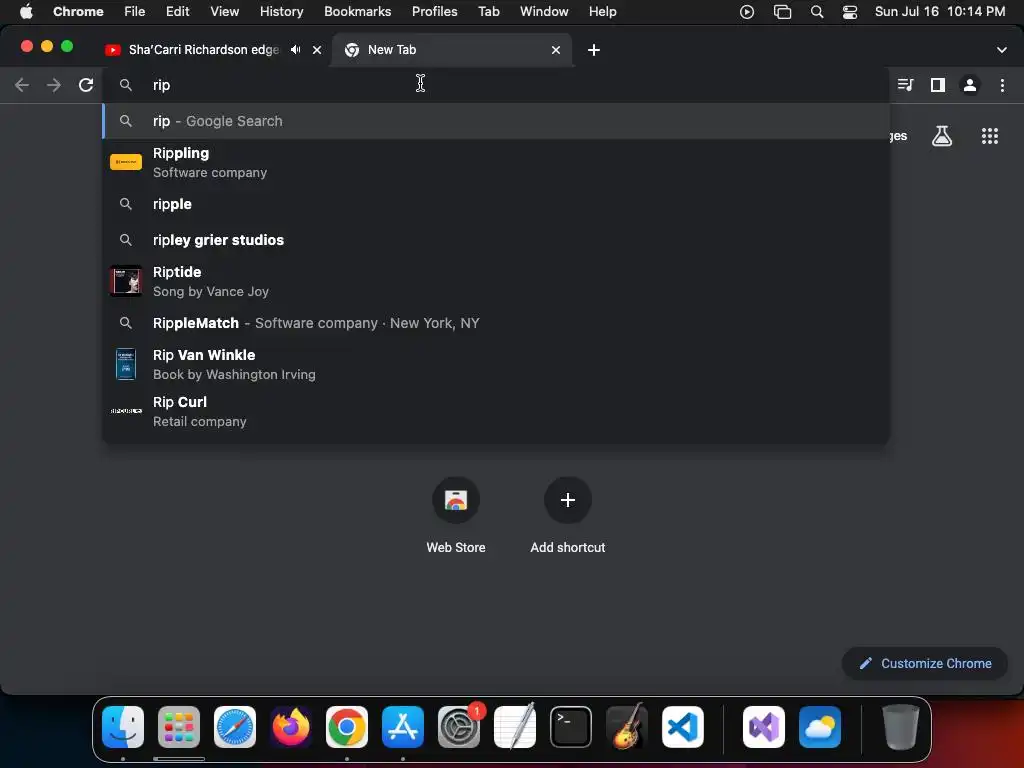Viewport: 1024px width, 768px height.
Task: Open Finder from the Dock
Action: click(x=123, y=727)
